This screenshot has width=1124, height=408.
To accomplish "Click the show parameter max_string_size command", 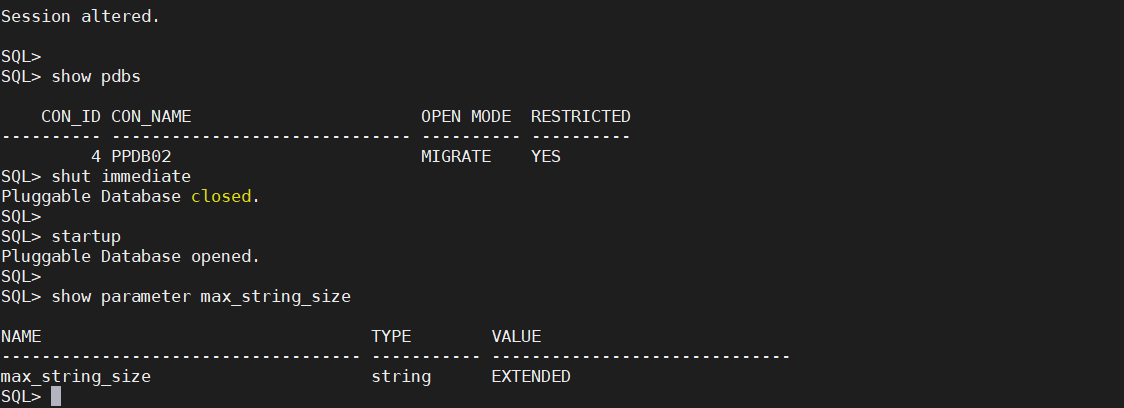I will click(201, 297).
